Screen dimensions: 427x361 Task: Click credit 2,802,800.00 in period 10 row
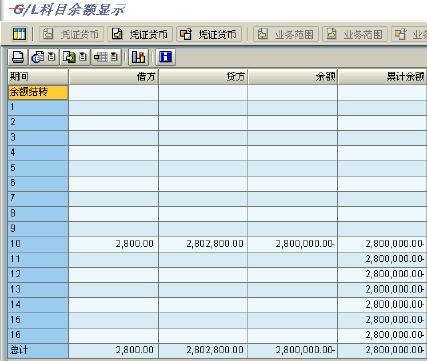[x=215, y=244]
